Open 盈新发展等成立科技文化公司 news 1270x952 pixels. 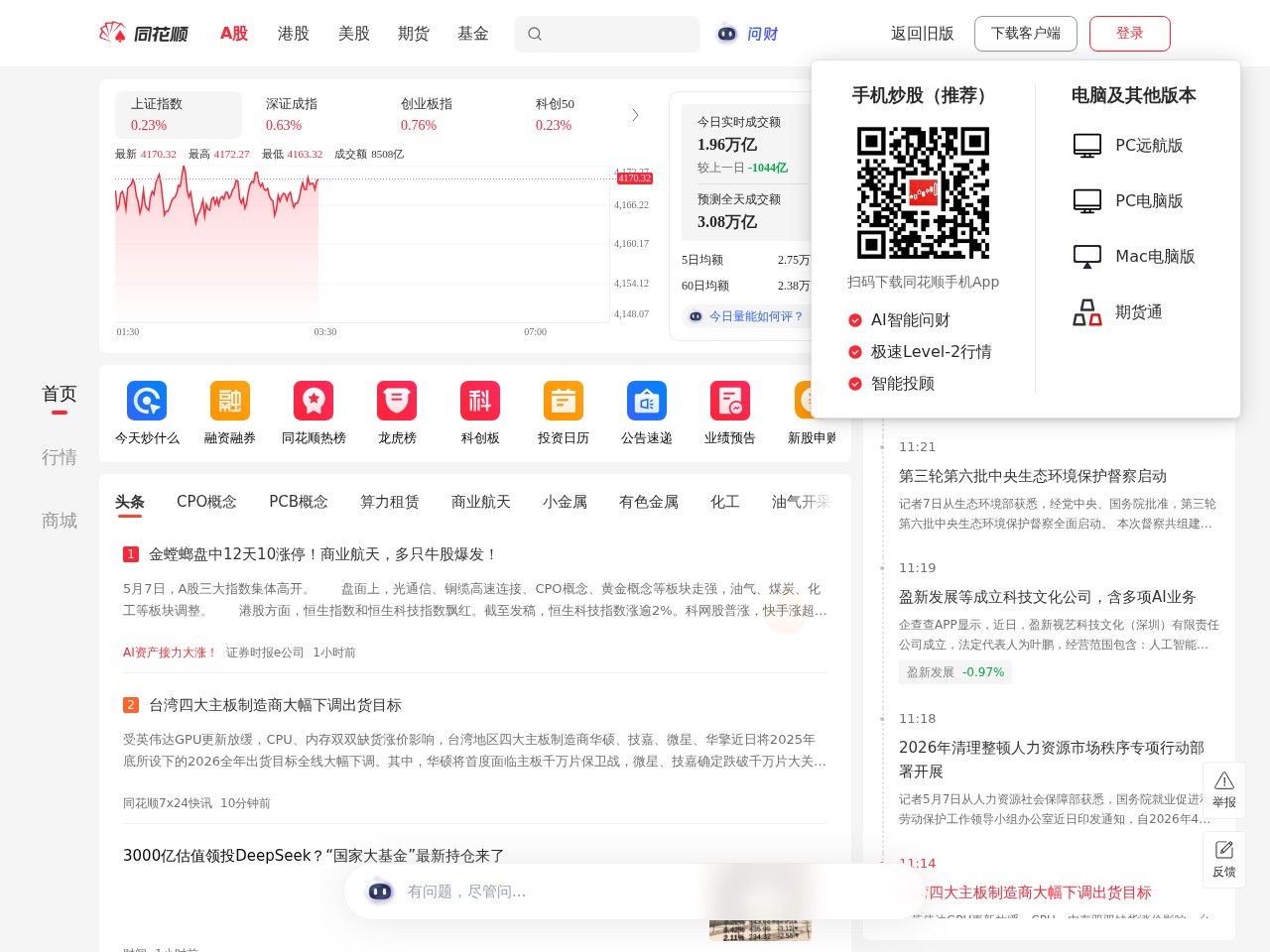pyautogui.click(x=1048, y=597)
